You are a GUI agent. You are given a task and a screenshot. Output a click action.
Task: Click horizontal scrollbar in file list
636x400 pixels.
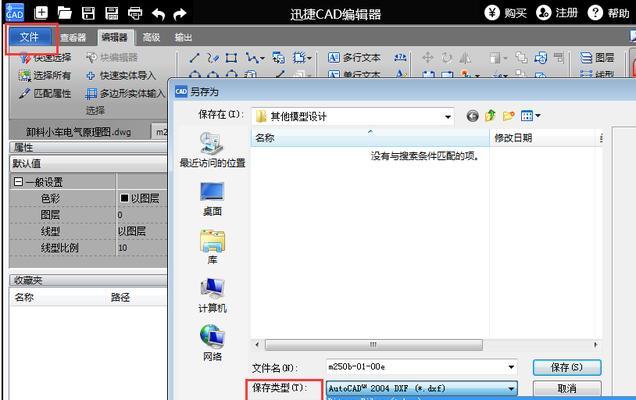(x=374, y=345)
